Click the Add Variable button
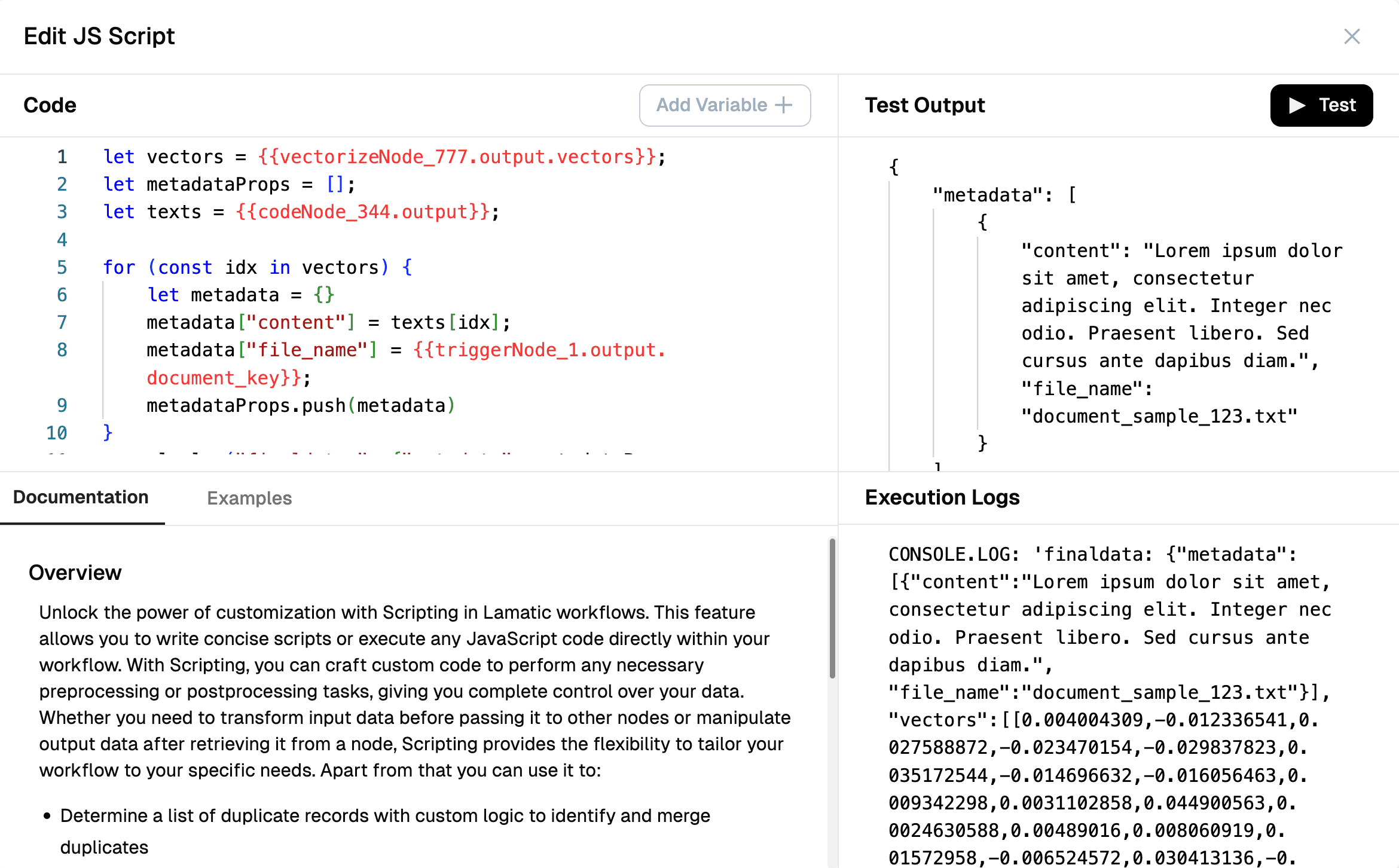 pos(724,105)
